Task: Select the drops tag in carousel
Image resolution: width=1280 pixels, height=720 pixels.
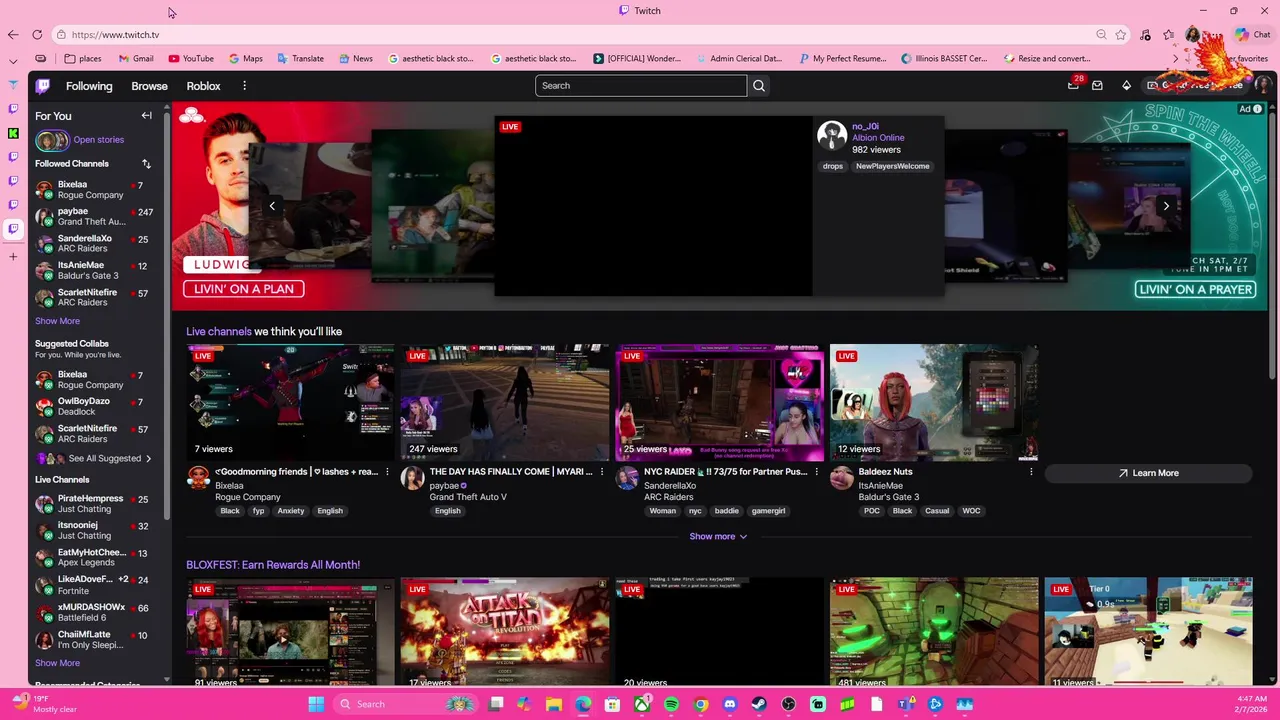Action: 833,166
